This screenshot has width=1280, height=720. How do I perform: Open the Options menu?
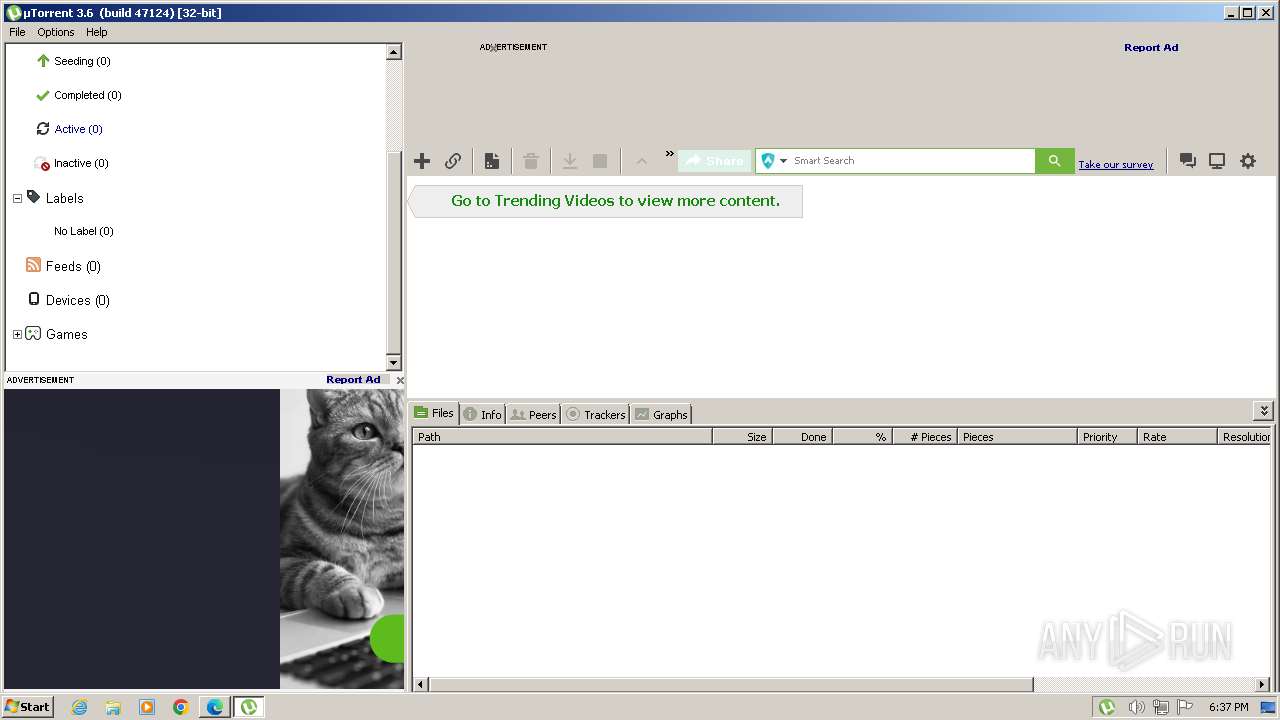tap(56, 32)
